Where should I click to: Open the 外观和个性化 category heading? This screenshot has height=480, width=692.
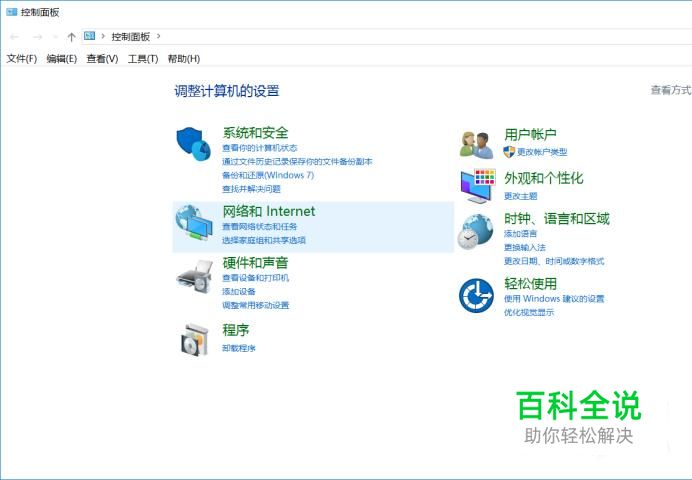544,178
